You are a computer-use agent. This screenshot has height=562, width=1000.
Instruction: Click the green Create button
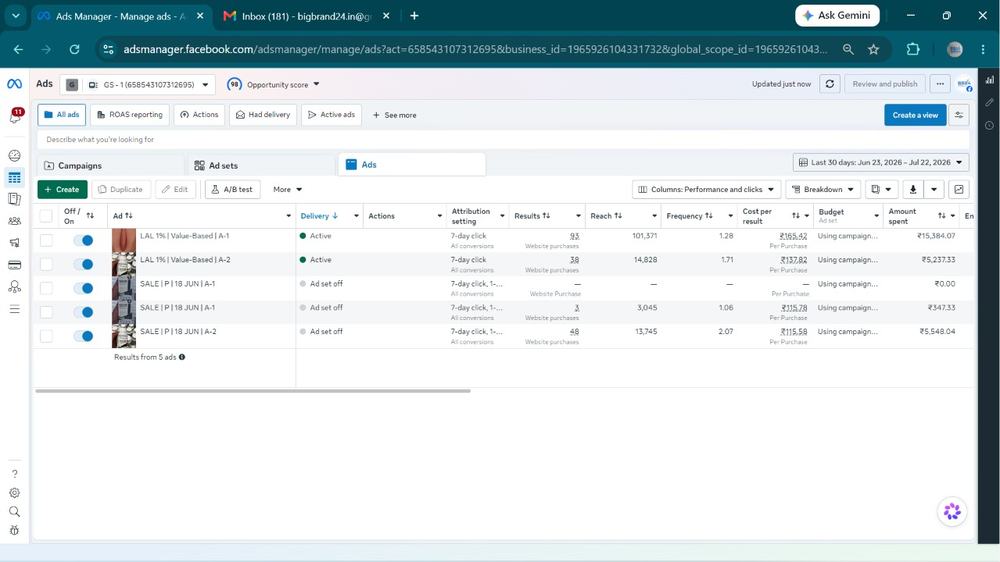[62, 189]
